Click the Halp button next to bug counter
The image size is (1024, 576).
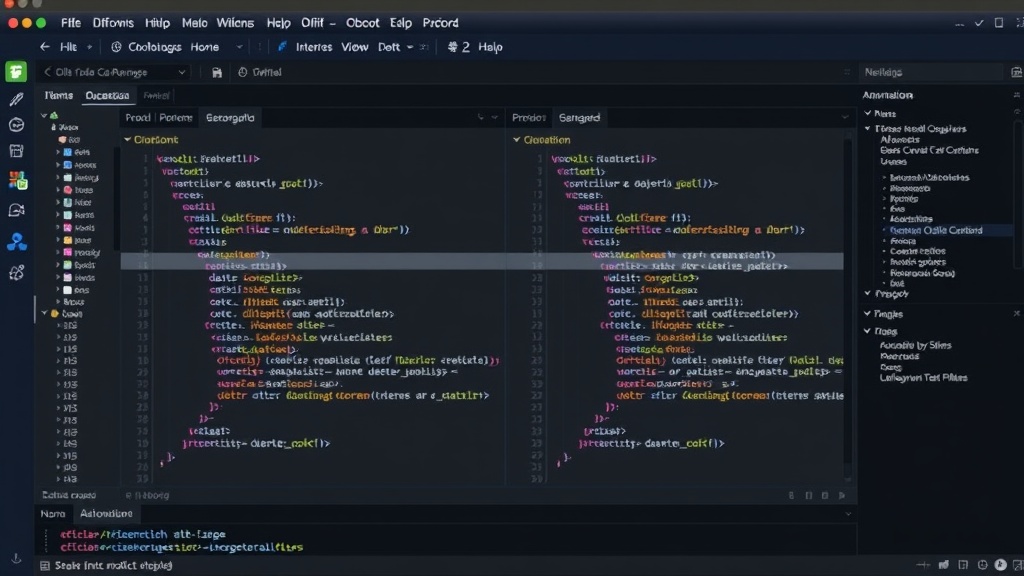click(x=490, y=47)
